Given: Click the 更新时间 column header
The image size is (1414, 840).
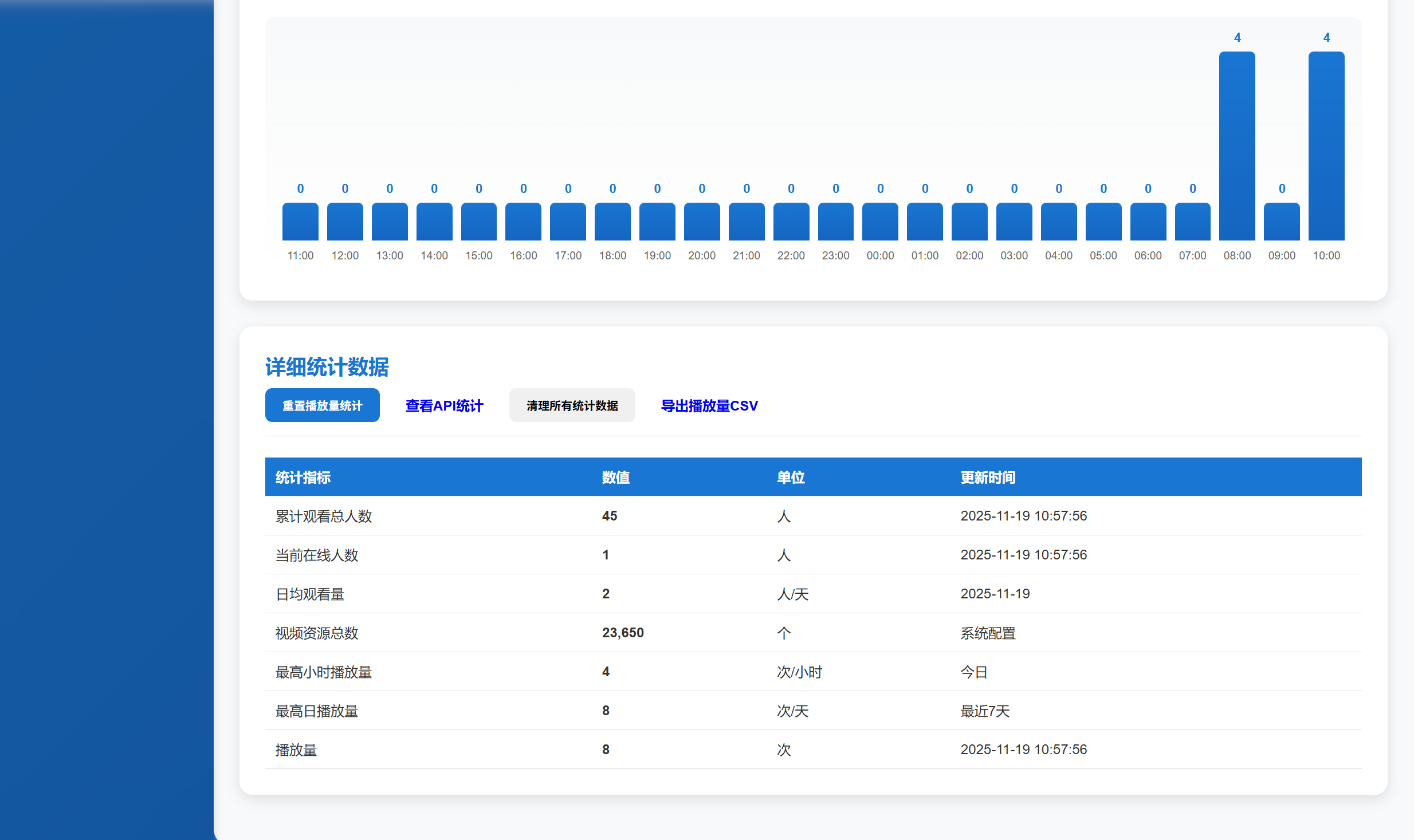Looking at the screenshot, I should coord(987,477).
